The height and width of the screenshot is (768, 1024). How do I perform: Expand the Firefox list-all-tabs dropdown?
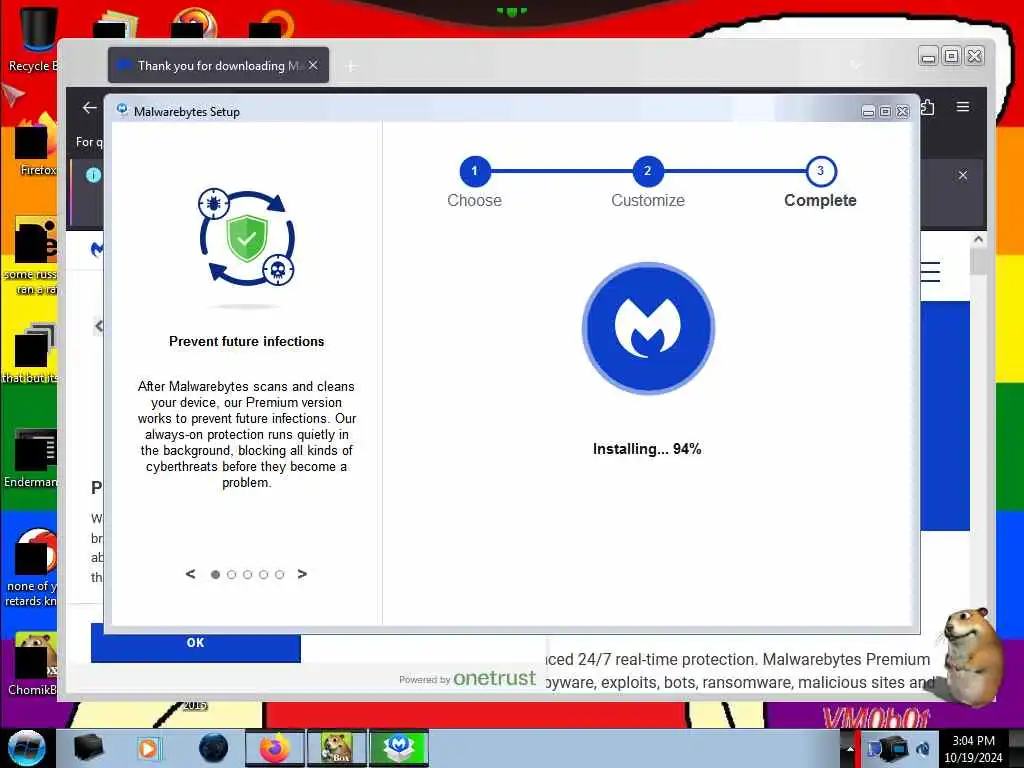pyautogui.click(x=856, y=65)
